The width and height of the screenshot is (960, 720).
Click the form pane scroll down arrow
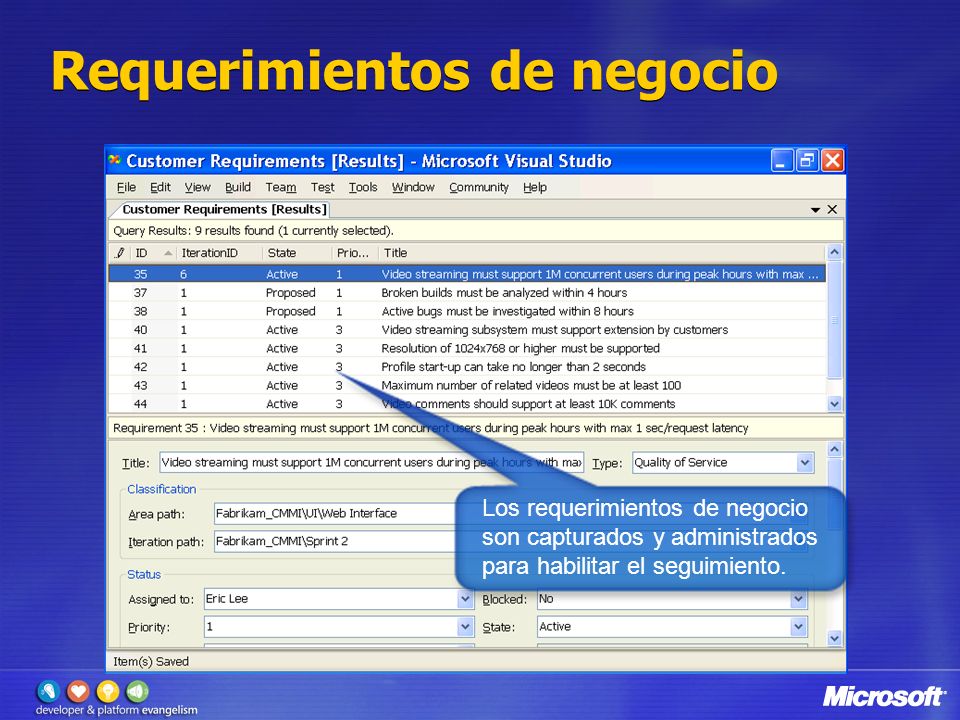click(x=834, y=638)
